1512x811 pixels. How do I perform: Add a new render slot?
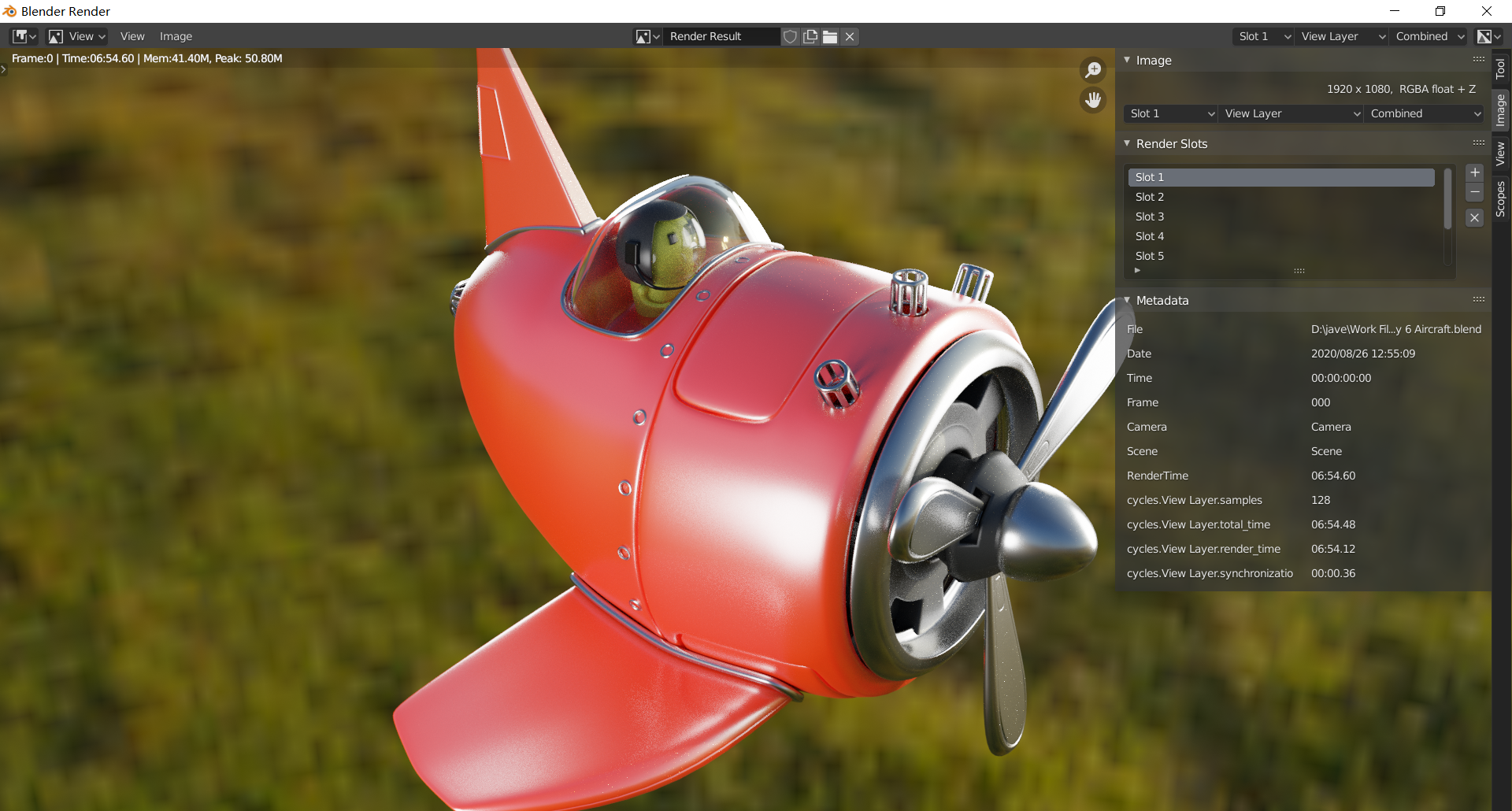pos(1475,173)
